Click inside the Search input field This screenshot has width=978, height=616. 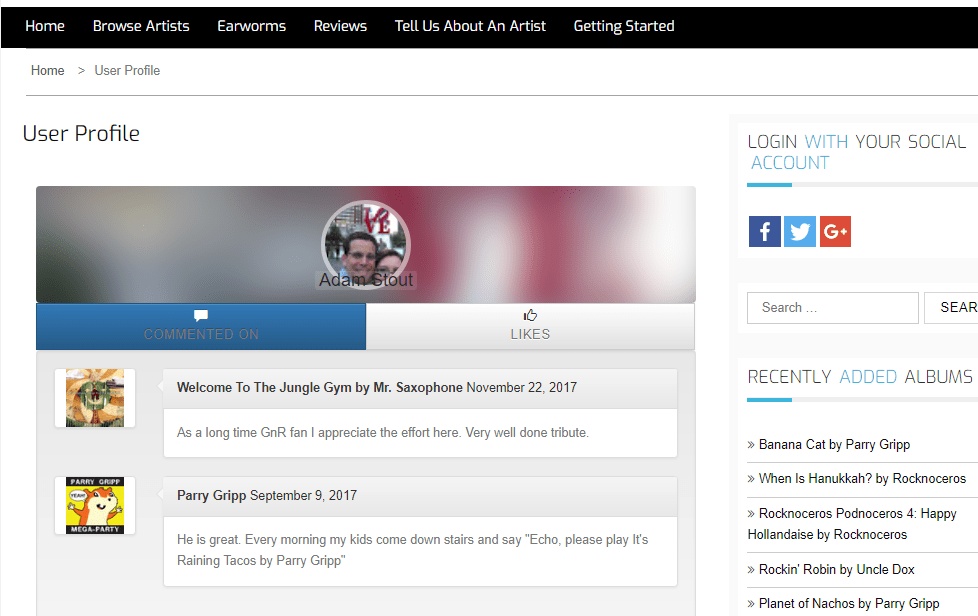[x=832, y=307]
